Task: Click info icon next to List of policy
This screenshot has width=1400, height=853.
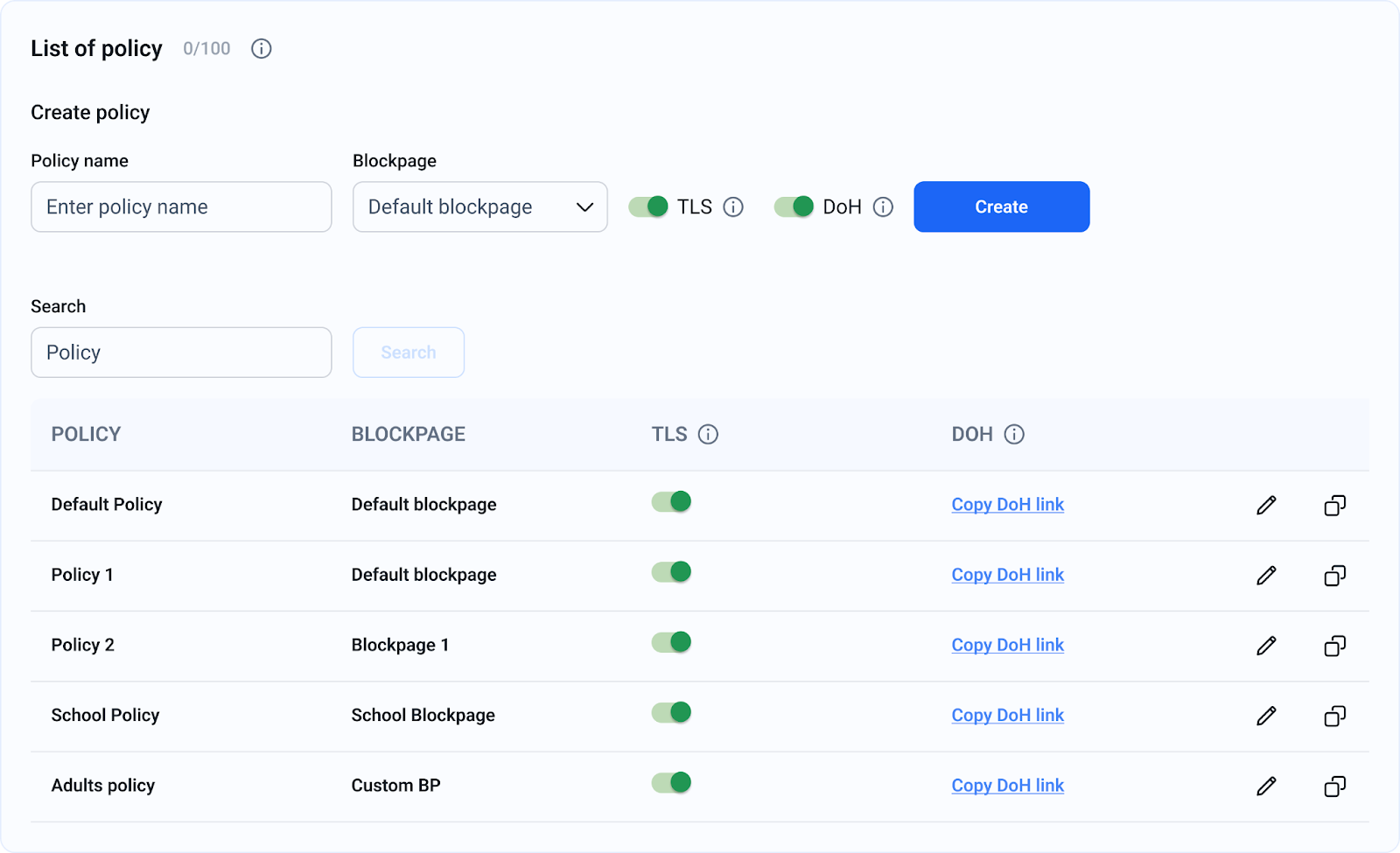Action: click(x=261, y=49)
